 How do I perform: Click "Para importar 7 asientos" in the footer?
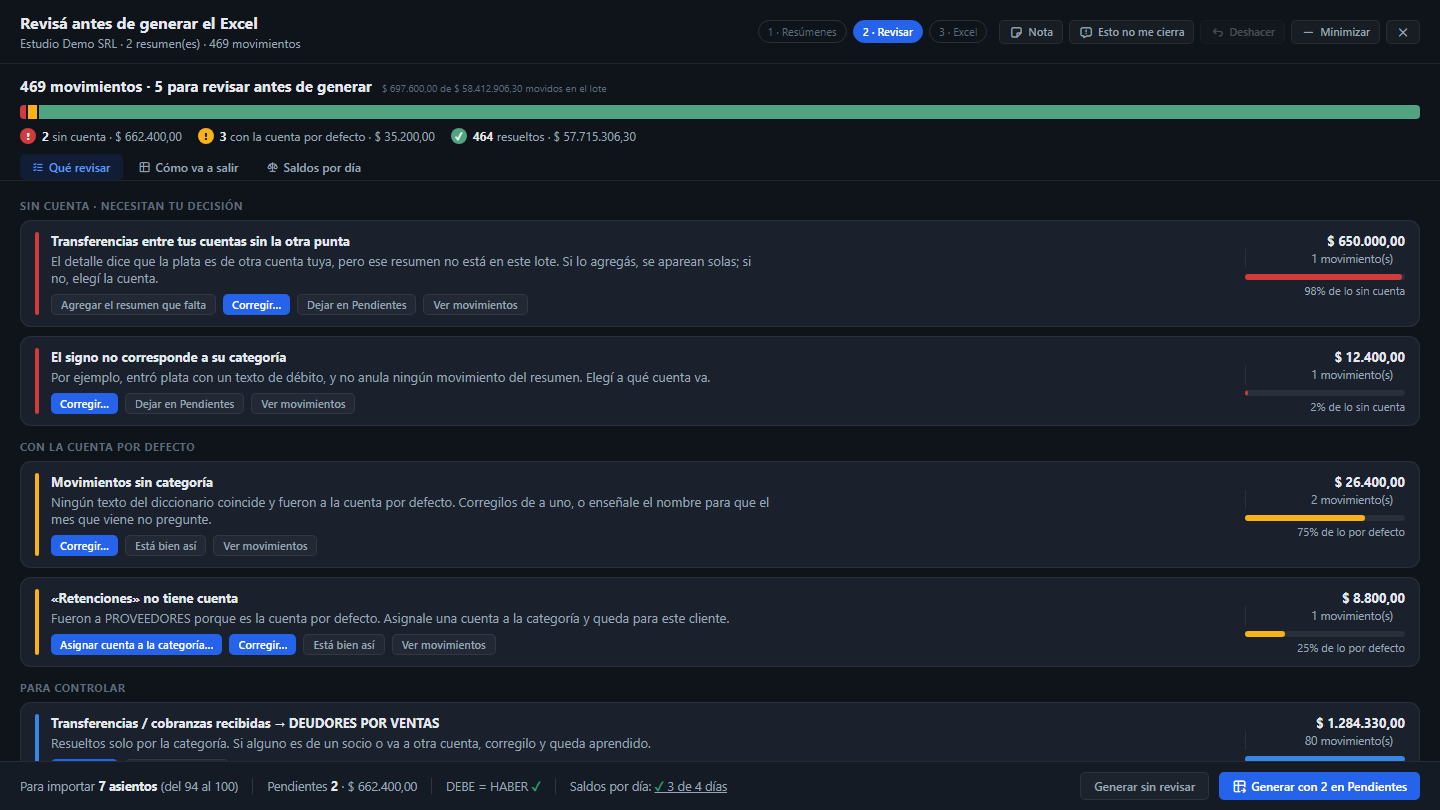tap(88, 787)
